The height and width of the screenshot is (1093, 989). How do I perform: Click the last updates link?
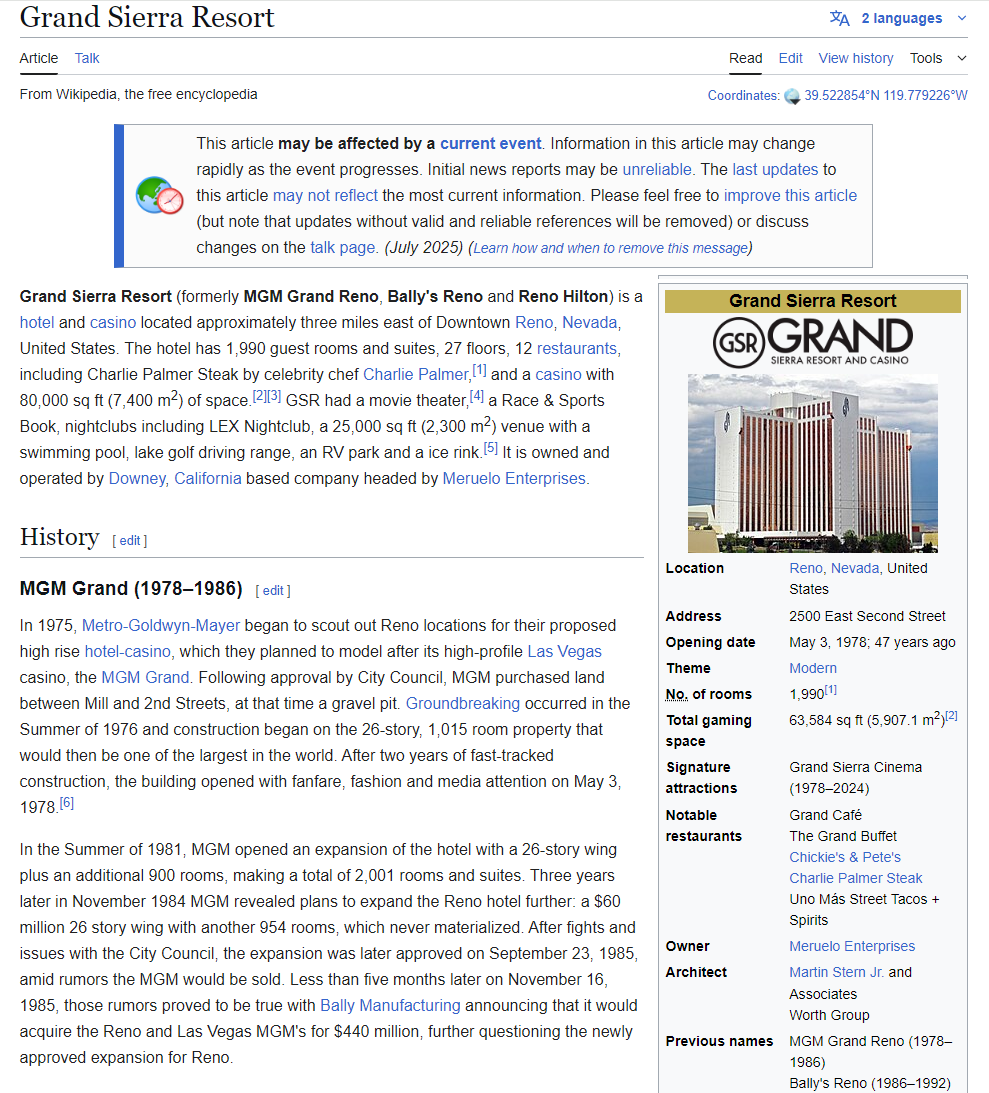[775, 169]
